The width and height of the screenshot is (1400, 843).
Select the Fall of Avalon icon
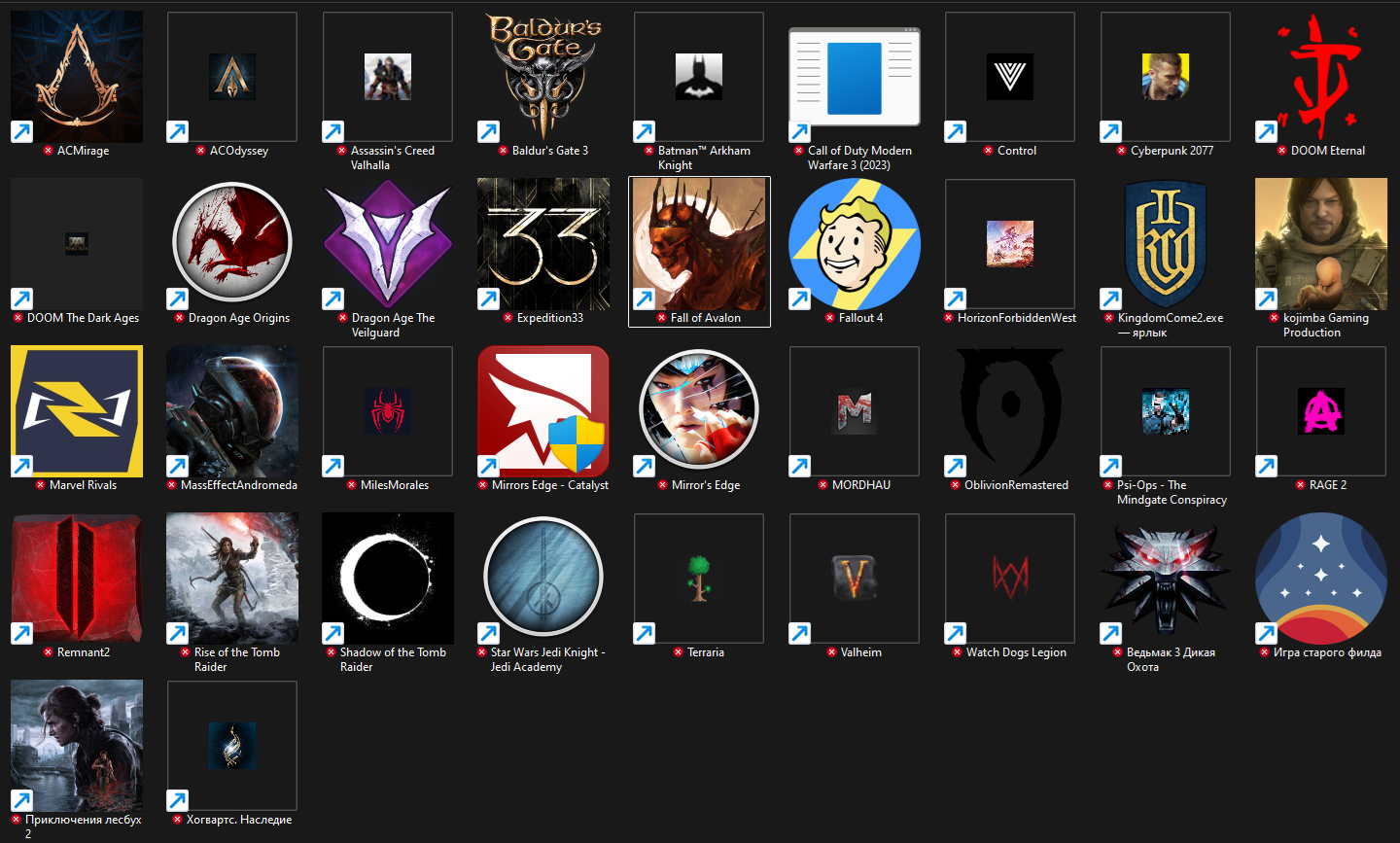click(x=699, y=244)
